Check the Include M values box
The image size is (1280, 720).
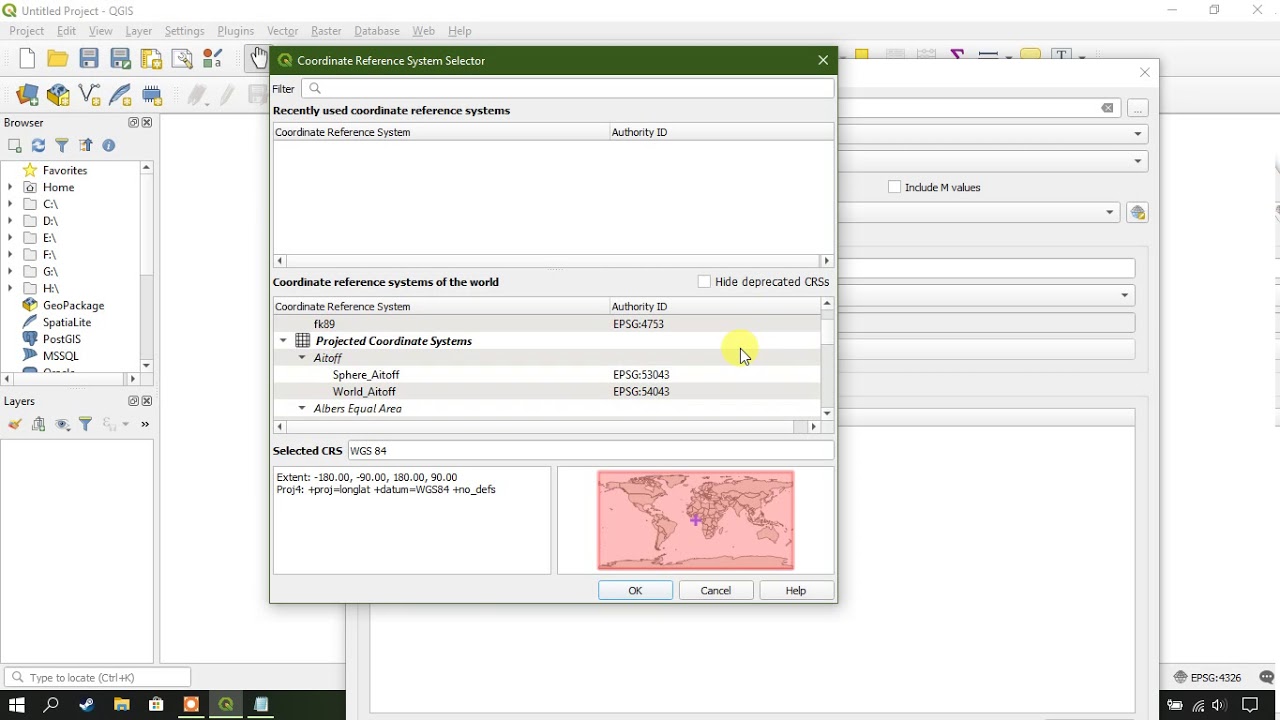point(895,187)
